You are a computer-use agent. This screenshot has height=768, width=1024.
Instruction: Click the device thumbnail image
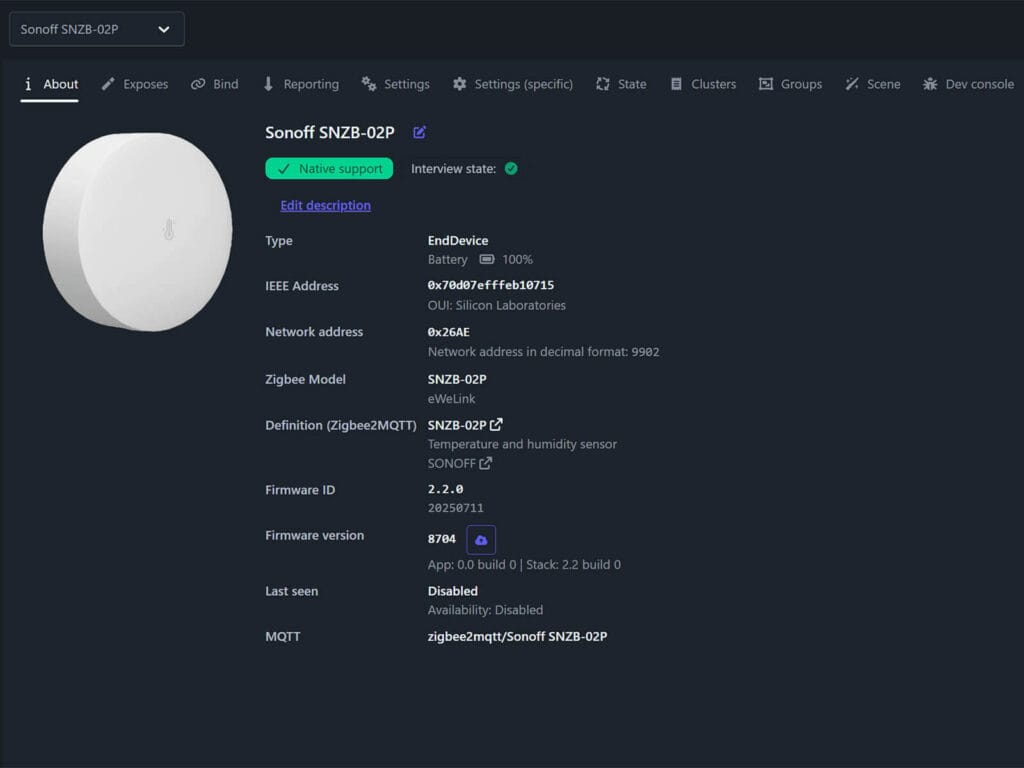tap(138, 232)
